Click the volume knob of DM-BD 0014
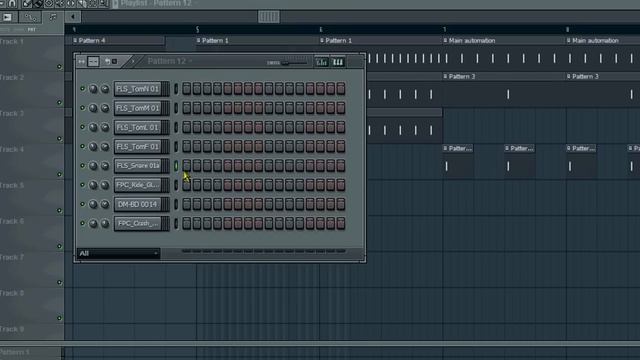Viewport: 640px width, 360px height. (x=105, y=204)
